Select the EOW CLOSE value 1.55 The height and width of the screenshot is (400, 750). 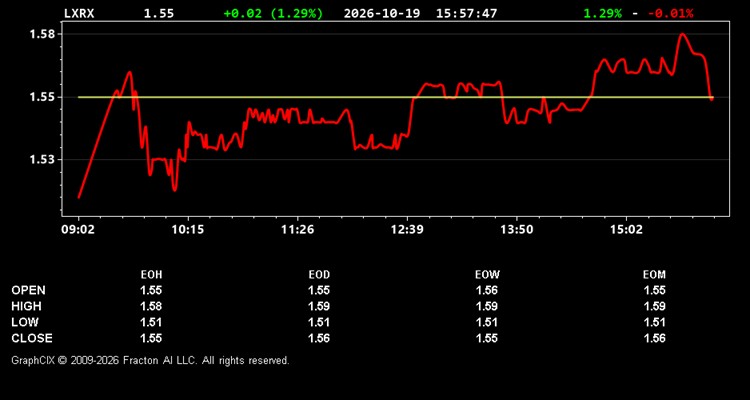click(x=487, y=338)
